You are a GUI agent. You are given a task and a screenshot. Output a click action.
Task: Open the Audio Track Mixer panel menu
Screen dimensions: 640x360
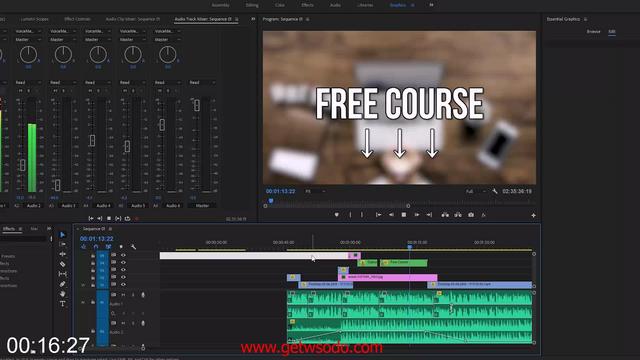pos(236,19)
